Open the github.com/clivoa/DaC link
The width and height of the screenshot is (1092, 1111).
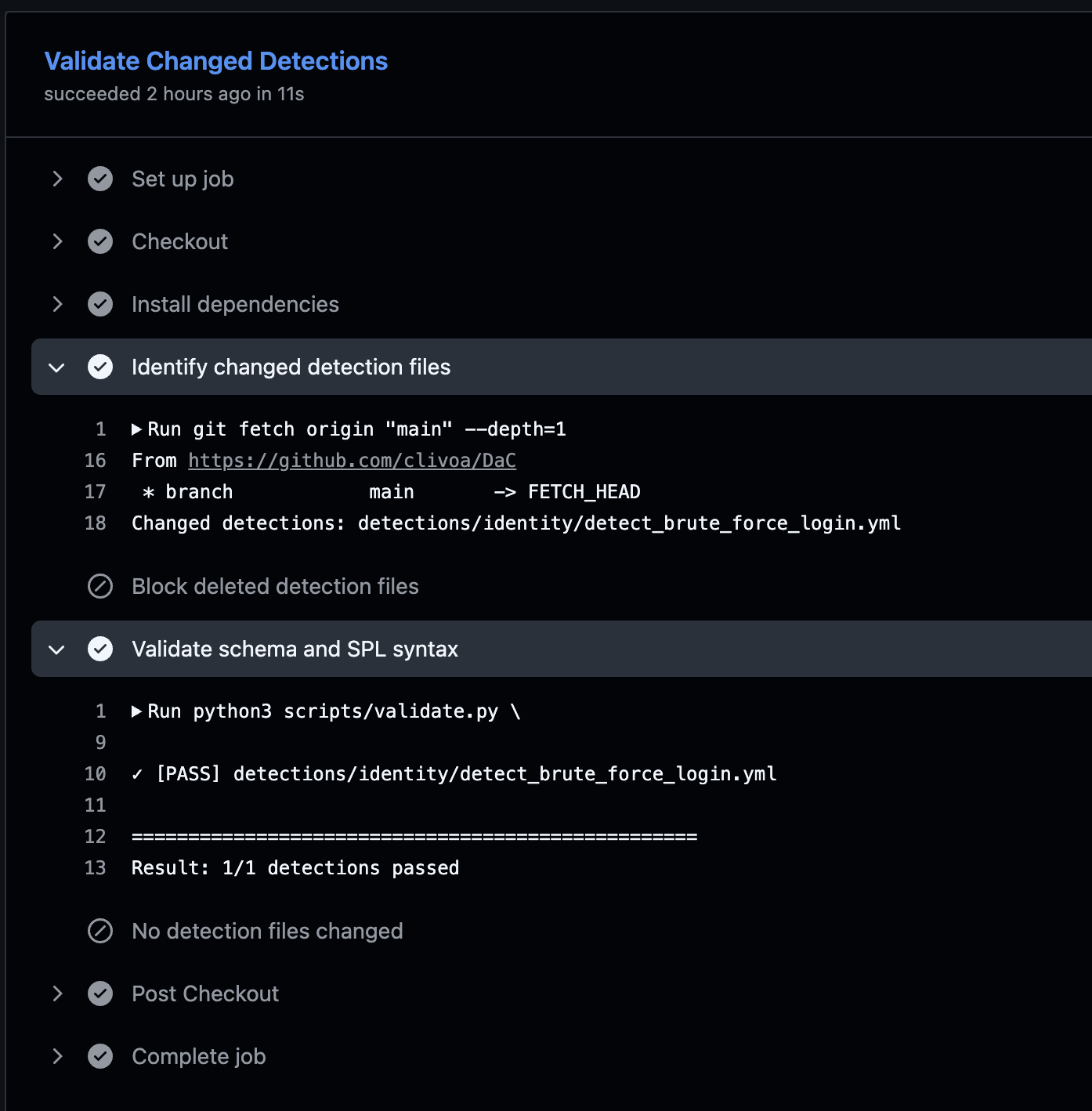pyautogui.click(x=353, y=461)
